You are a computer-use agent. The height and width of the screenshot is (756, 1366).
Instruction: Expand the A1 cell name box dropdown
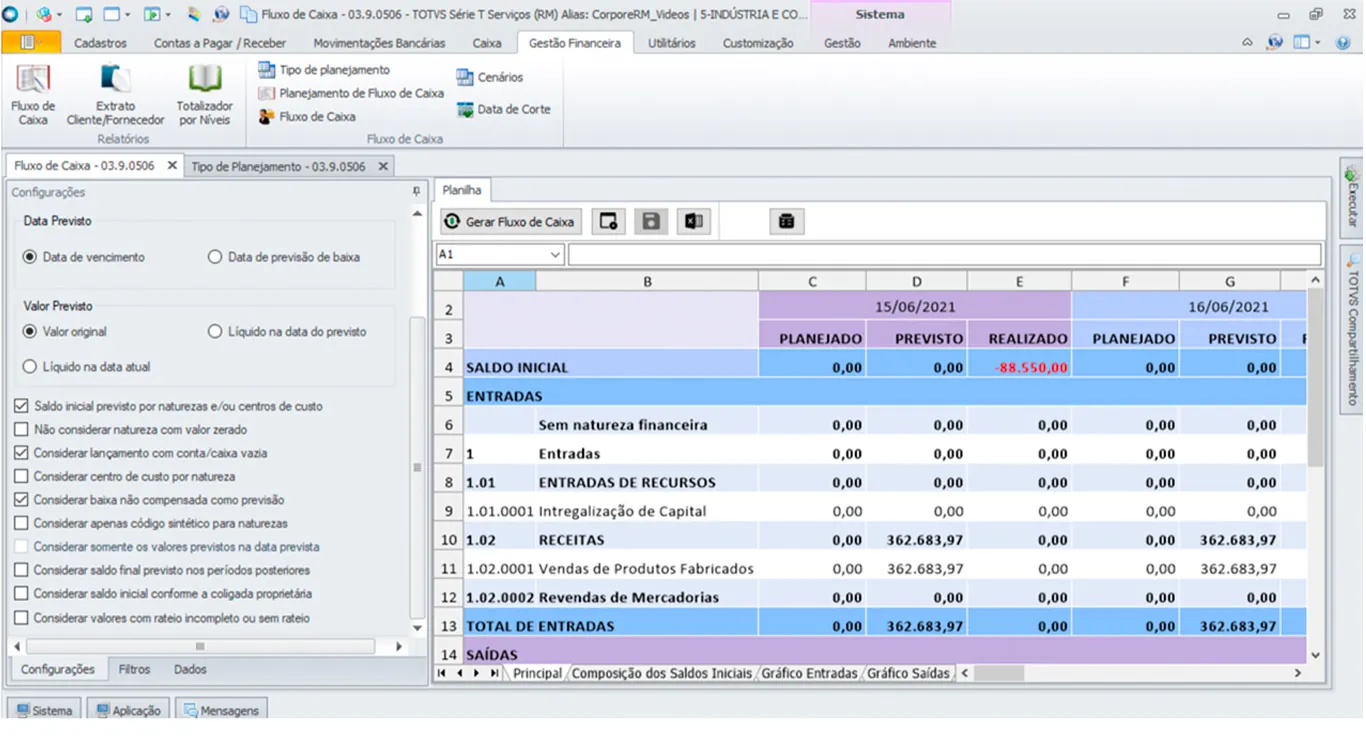coord(555,255)
